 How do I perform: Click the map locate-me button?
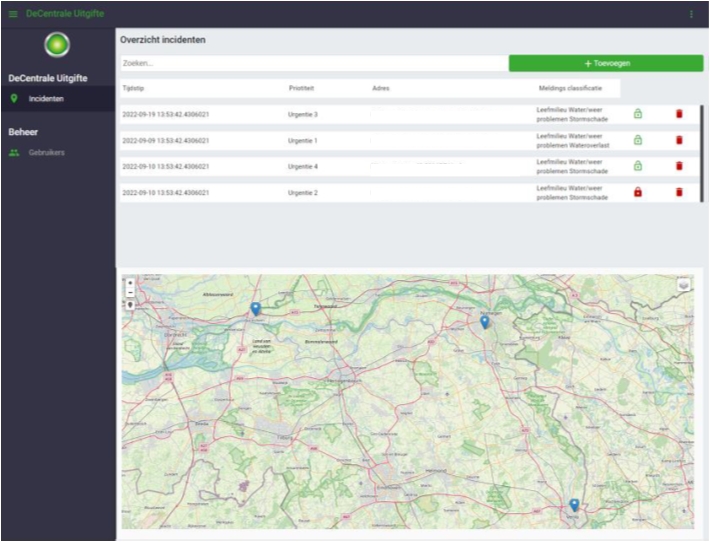130,305
